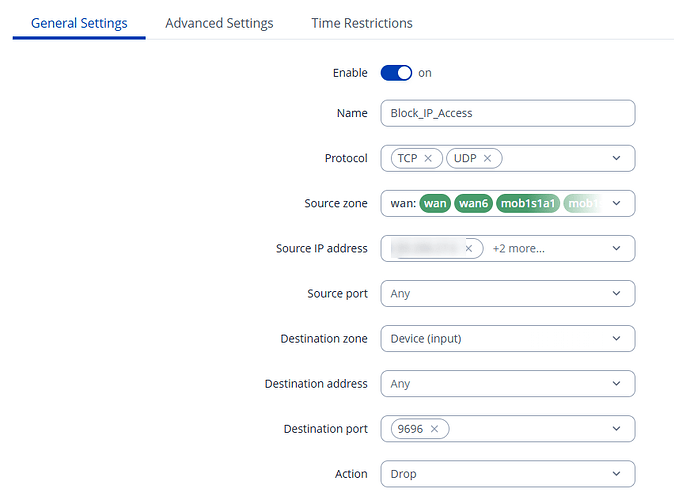Change the Action from Drop

tap(507, 474)
